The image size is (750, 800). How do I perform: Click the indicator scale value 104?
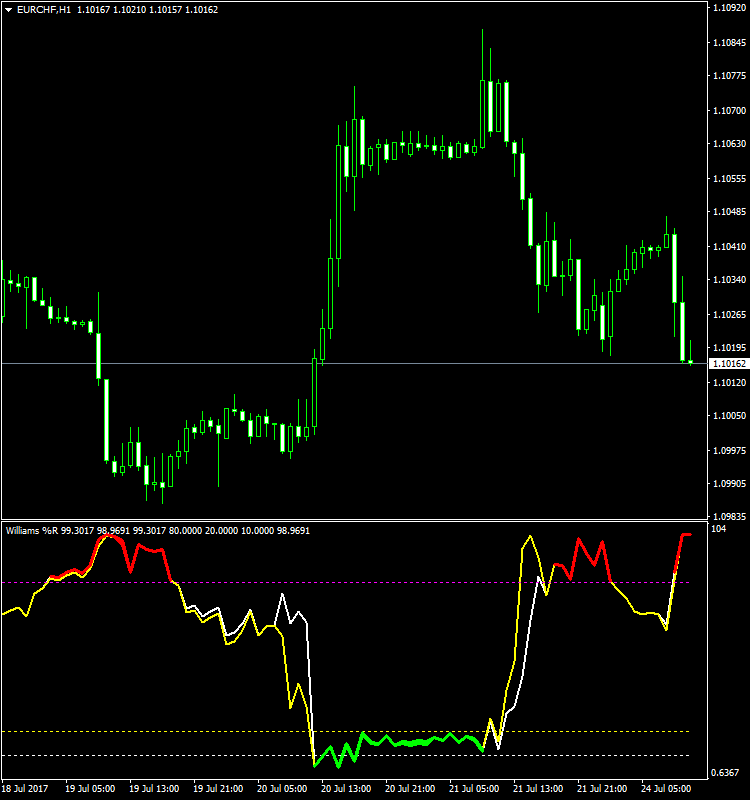pos(718,529)
